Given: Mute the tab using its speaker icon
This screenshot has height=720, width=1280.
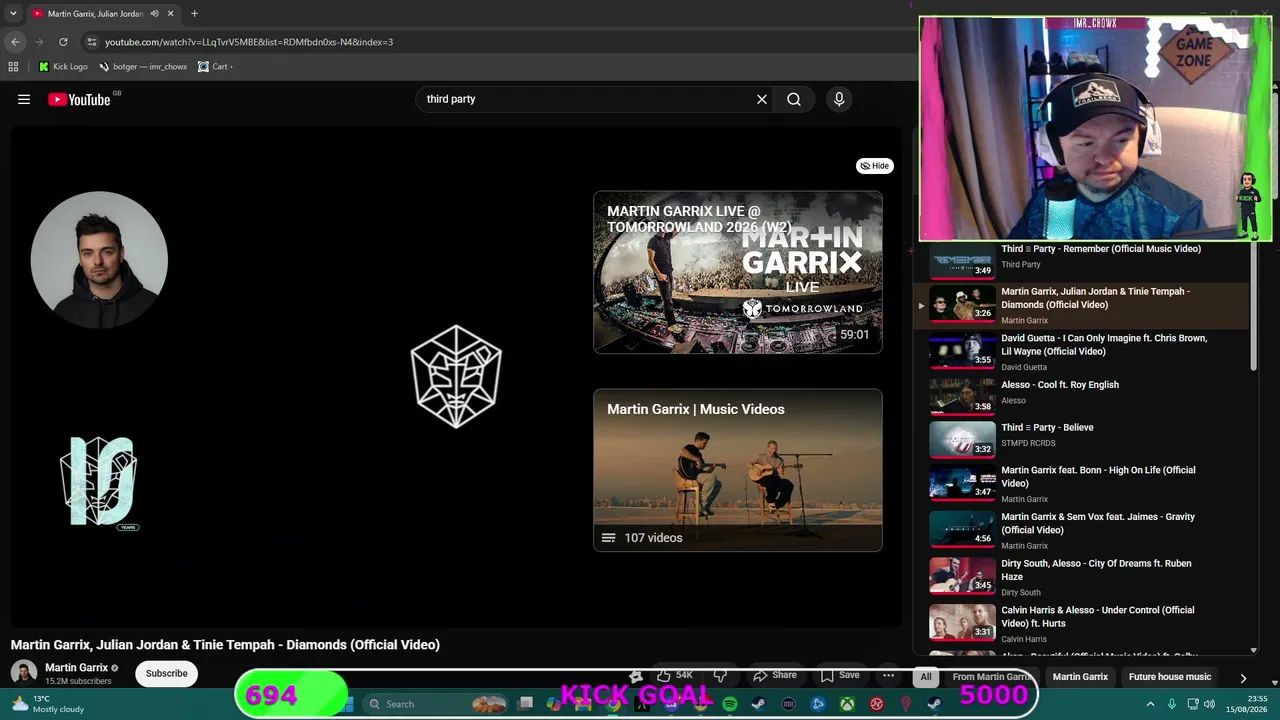Looking at the screenshot, I should pyautogui.click(x=154, y=14).
